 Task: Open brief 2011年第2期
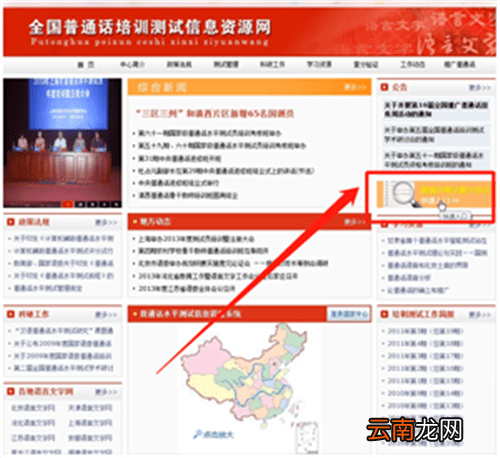pyautogui.click(x=425, y=368)
